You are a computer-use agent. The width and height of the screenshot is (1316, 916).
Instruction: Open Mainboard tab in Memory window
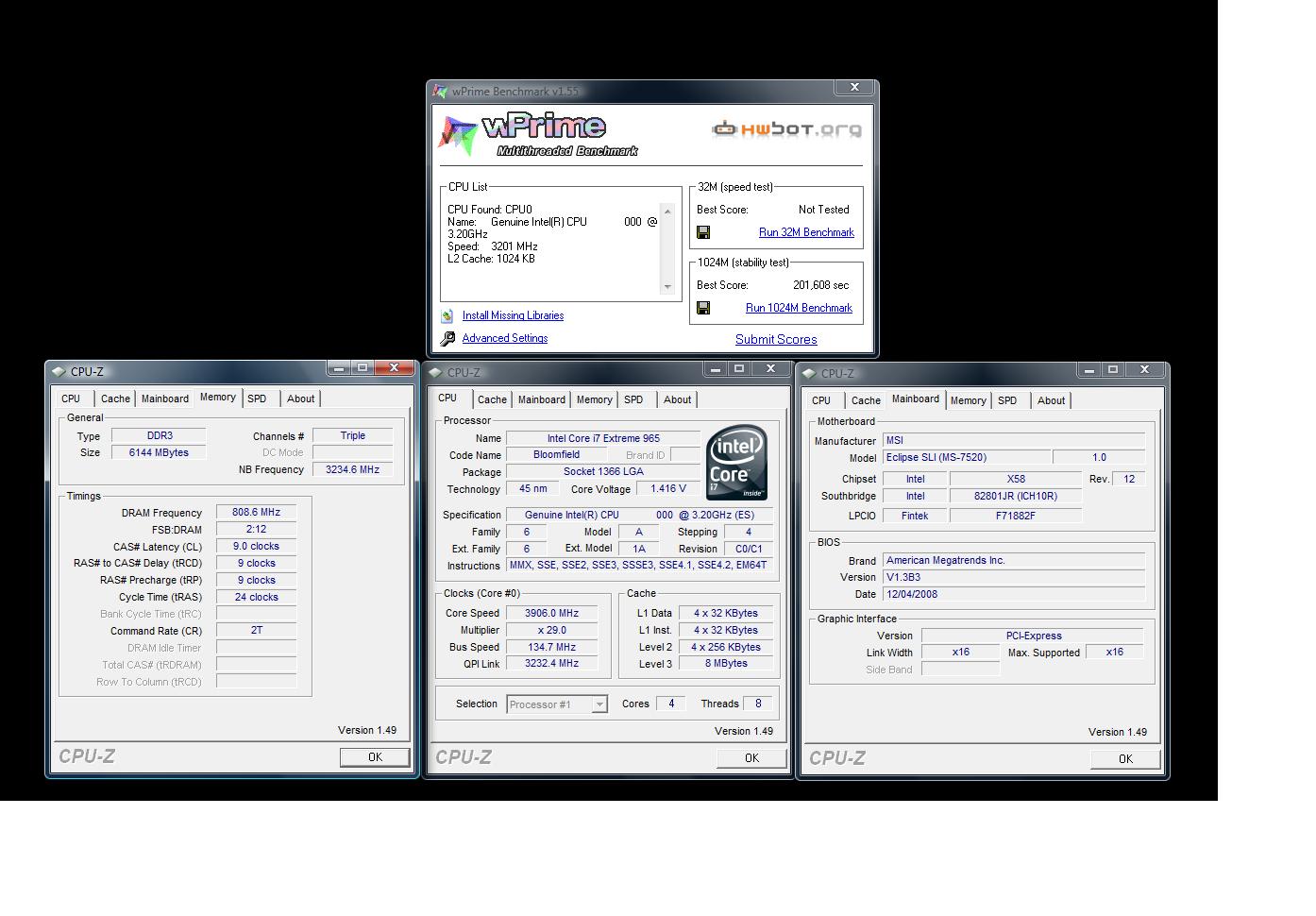(165, 399)
